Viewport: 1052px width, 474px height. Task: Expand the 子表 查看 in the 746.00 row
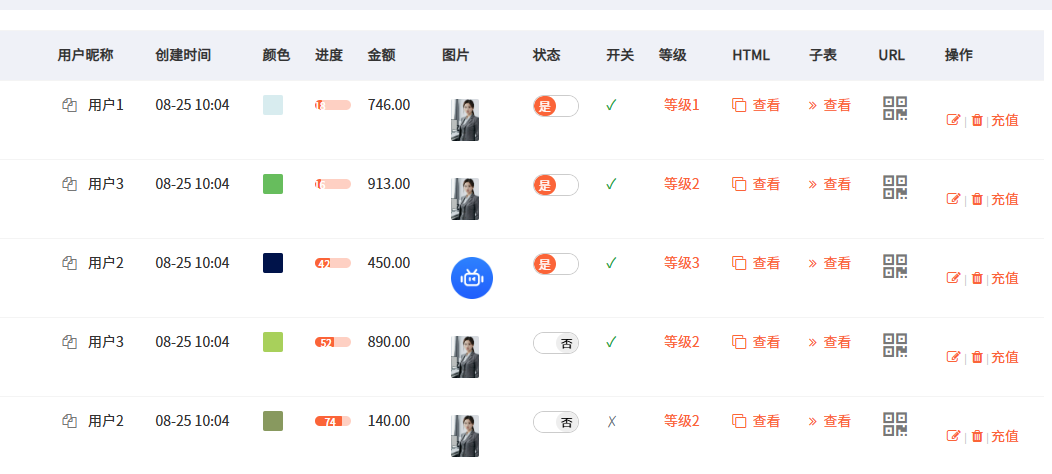(x=829, y=105)
